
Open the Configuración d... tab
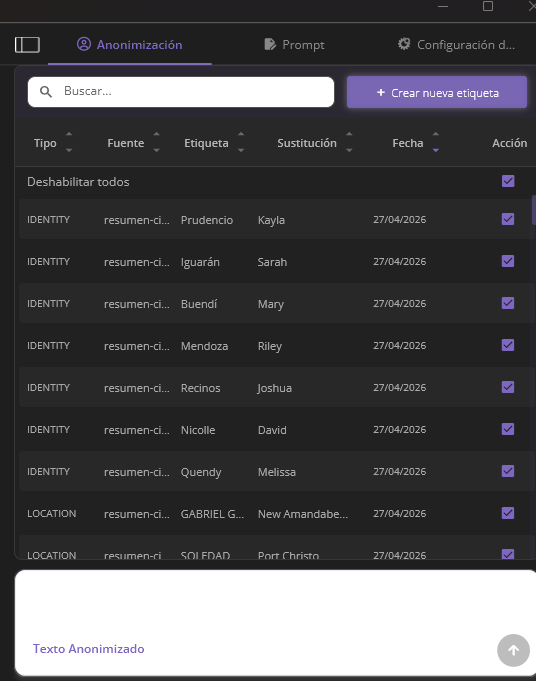coord(456,45)
